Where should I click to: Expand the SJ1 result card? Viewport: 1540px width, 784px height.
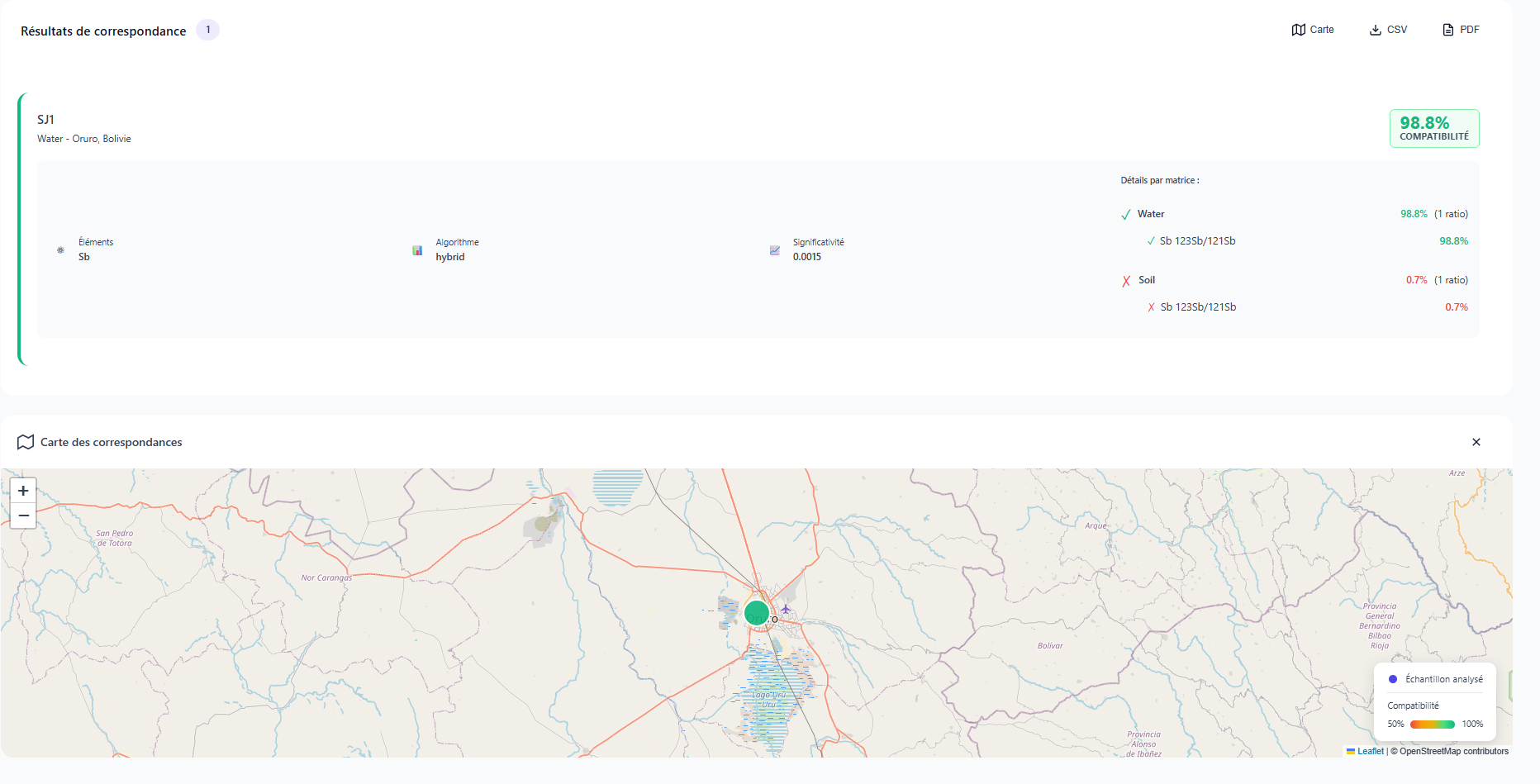pyautogui.click(x=47, y=119)
